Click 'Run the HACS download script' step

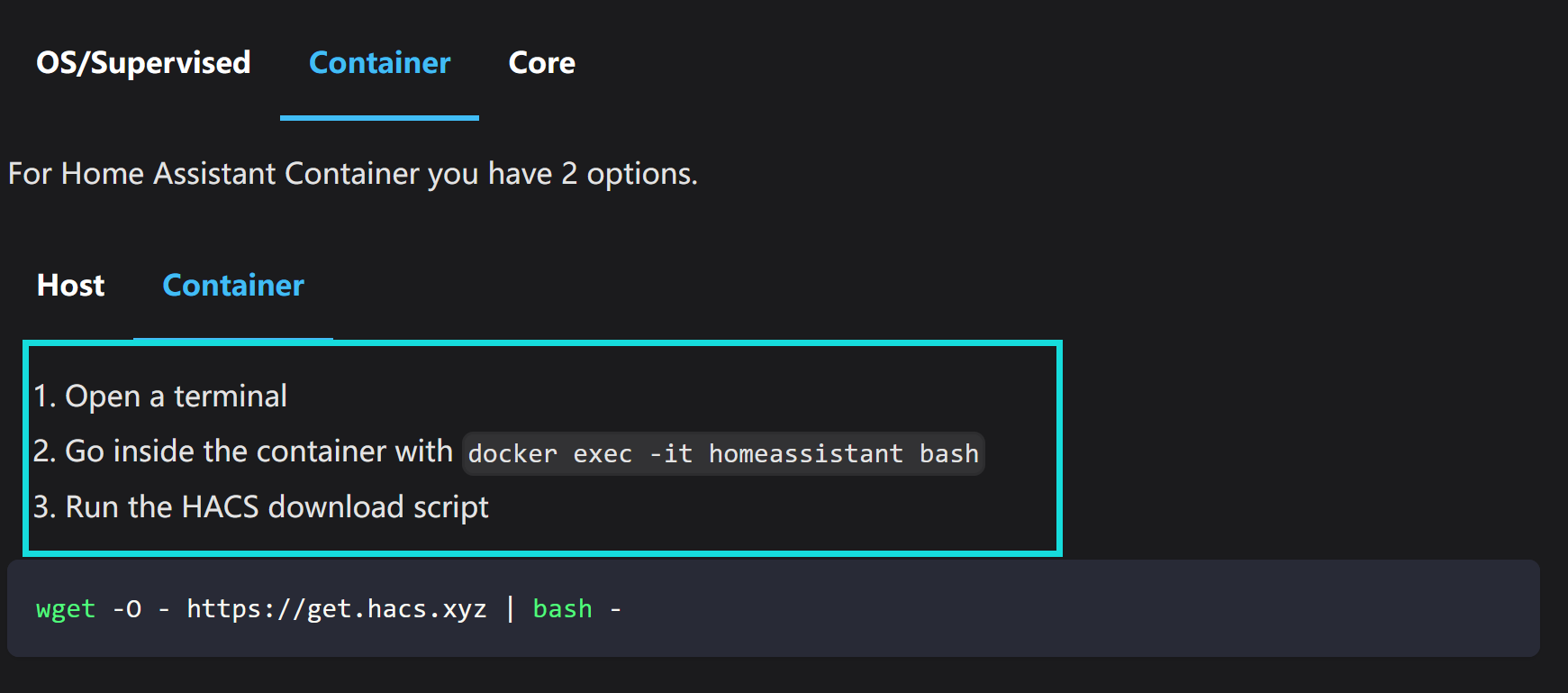276,507
